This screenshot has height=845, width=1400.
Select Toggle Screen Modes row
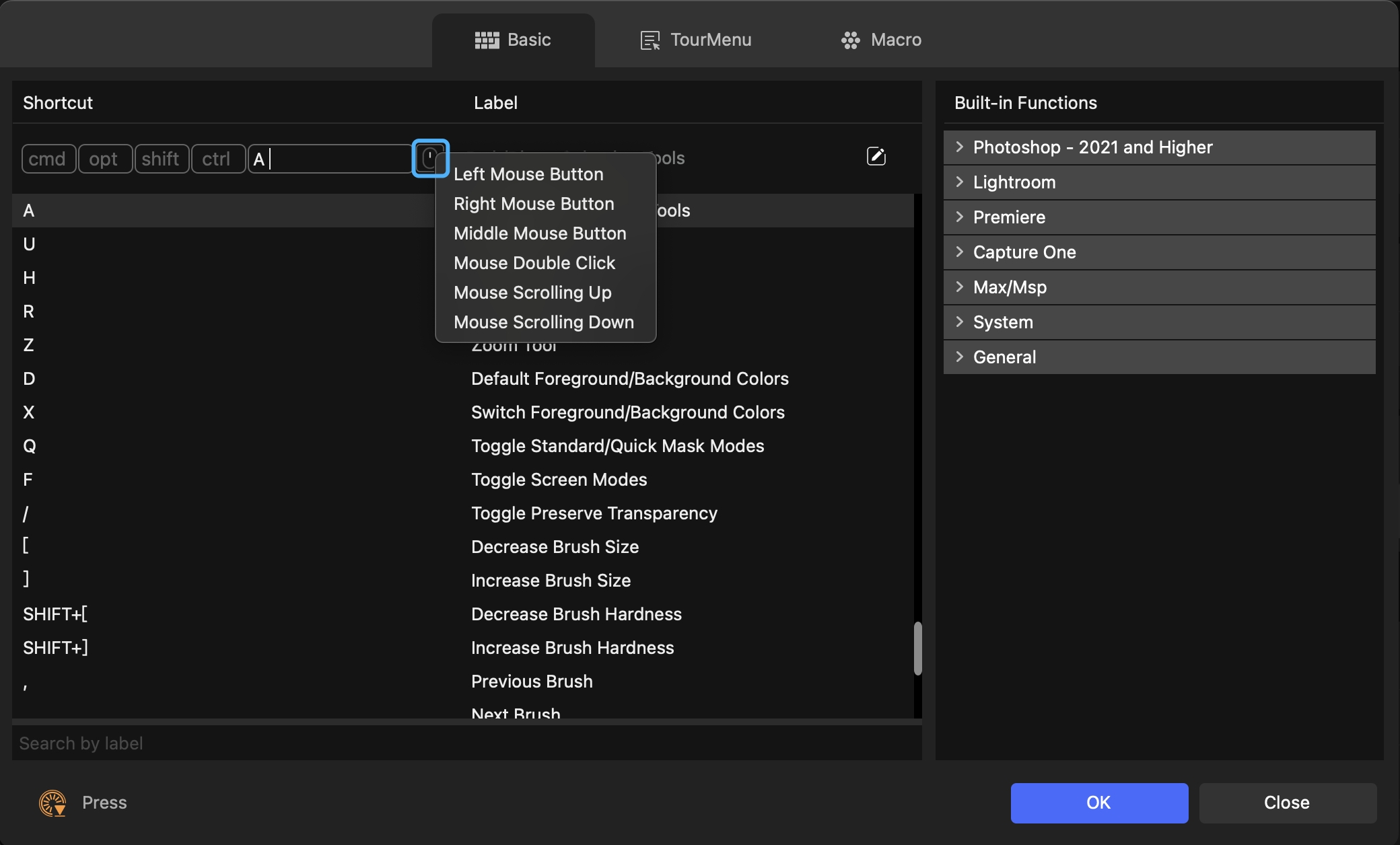462,480
